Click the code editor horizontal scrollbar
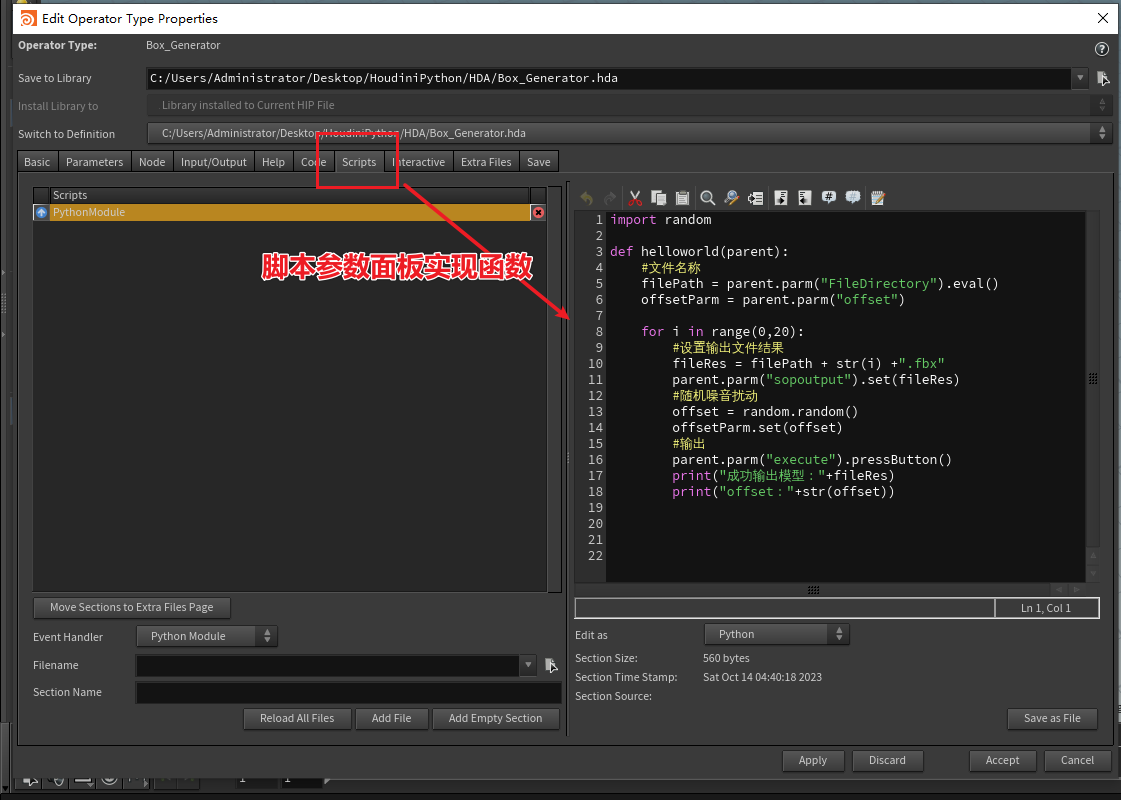Screen dimensions: 1121x800 tap(814, 590)
